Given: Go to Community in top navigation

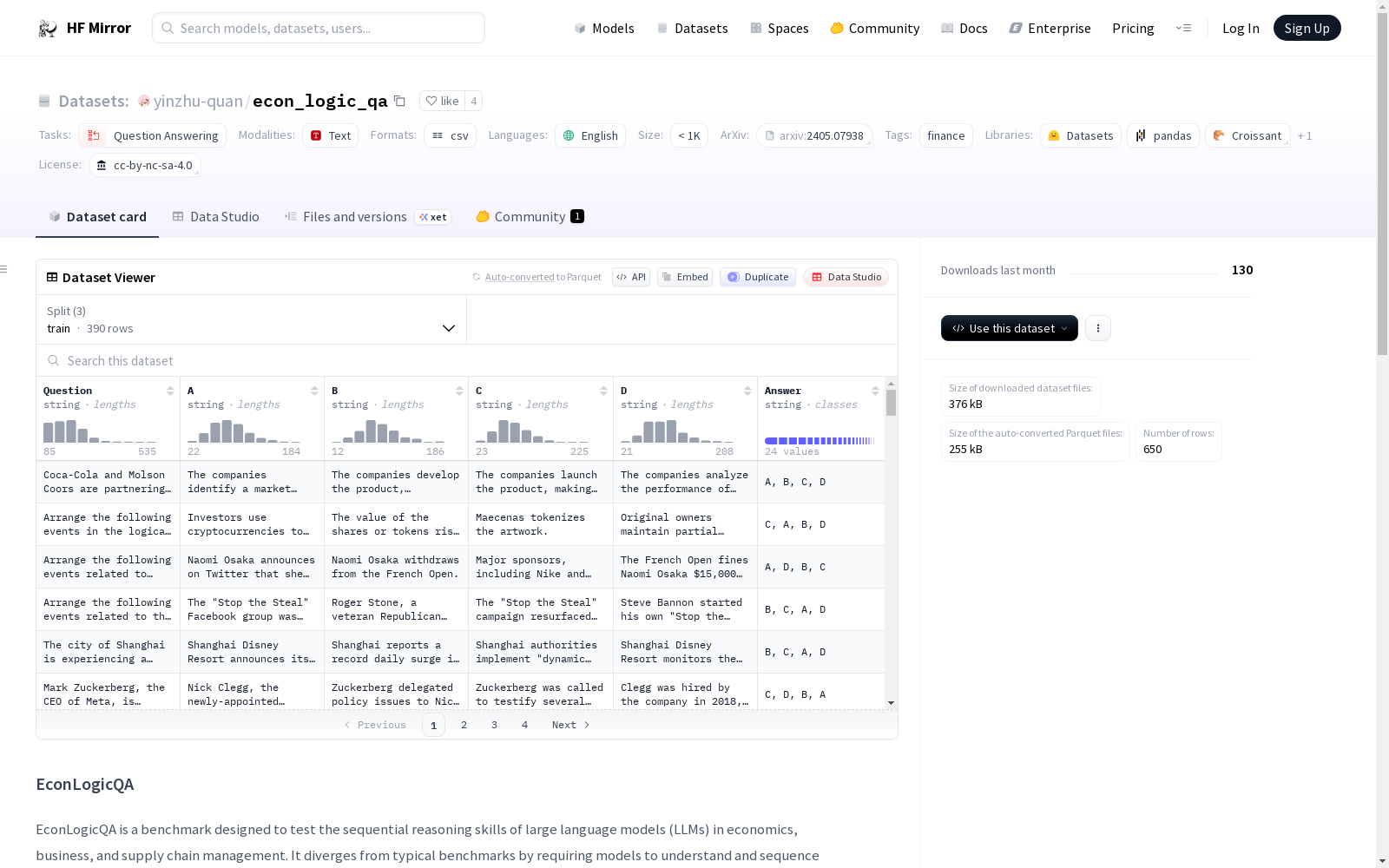Looking at the screenshot, I should click(874, 28).
